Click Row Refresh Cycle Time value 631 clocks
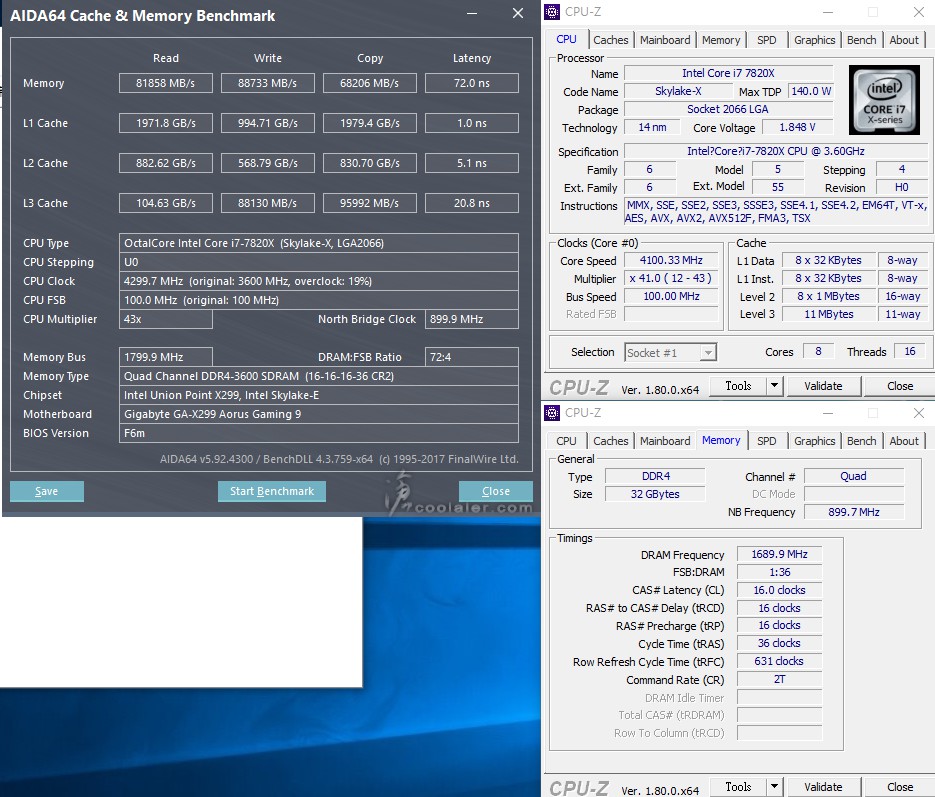The width and height of the screenshot is (935, 797). pos(779,661)
